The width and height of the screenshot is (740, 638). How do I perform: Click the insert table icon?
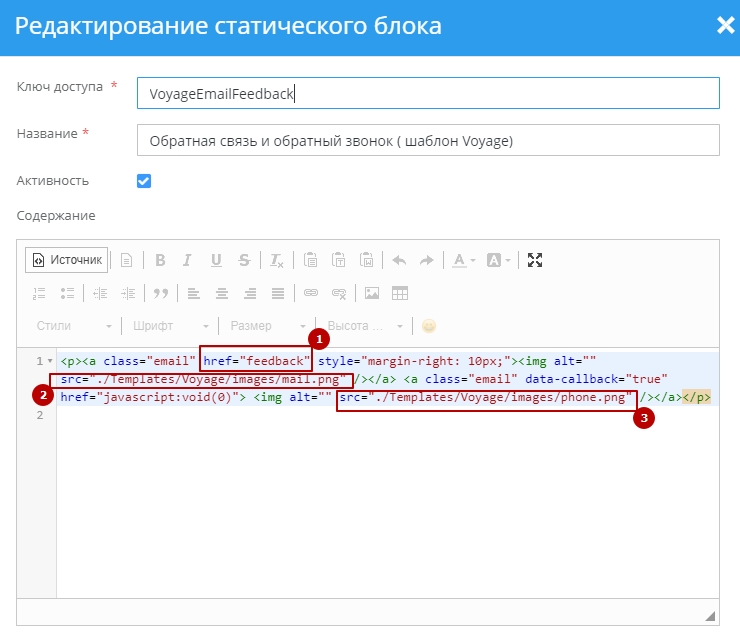click(x=400, y=293)
